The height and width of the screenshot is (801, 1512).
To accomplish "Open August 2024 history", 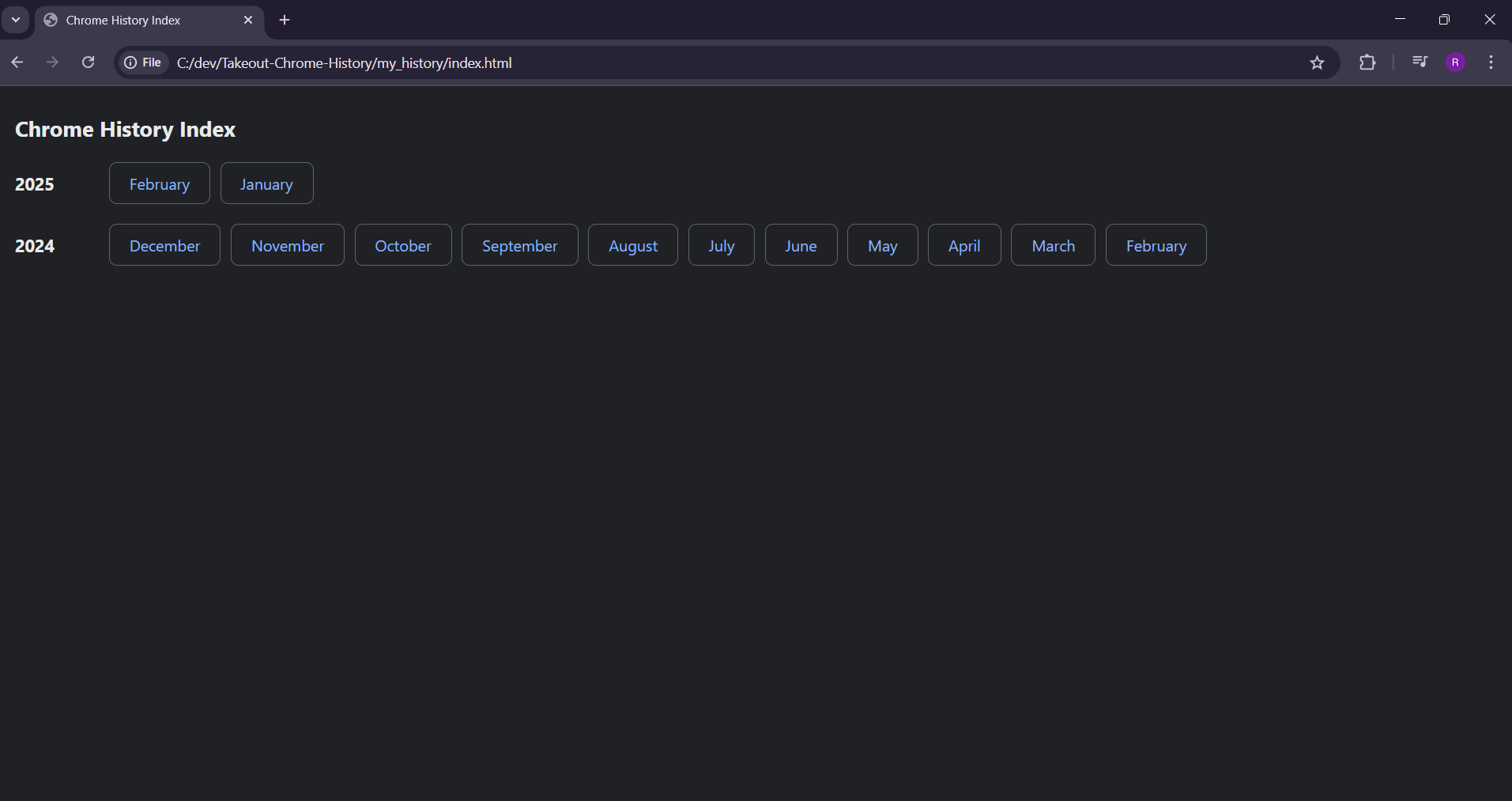I will pos(633,245).
